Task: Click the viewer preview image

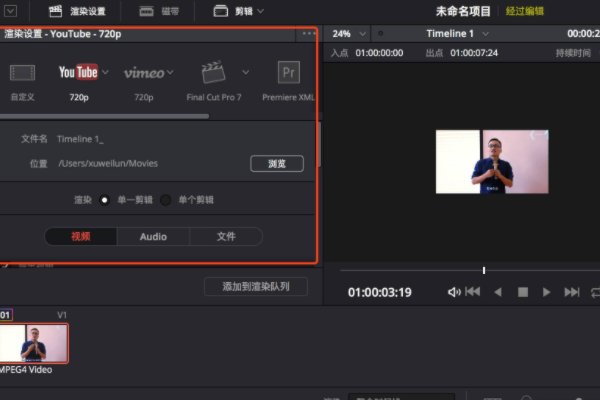Action: click(492, 162)
